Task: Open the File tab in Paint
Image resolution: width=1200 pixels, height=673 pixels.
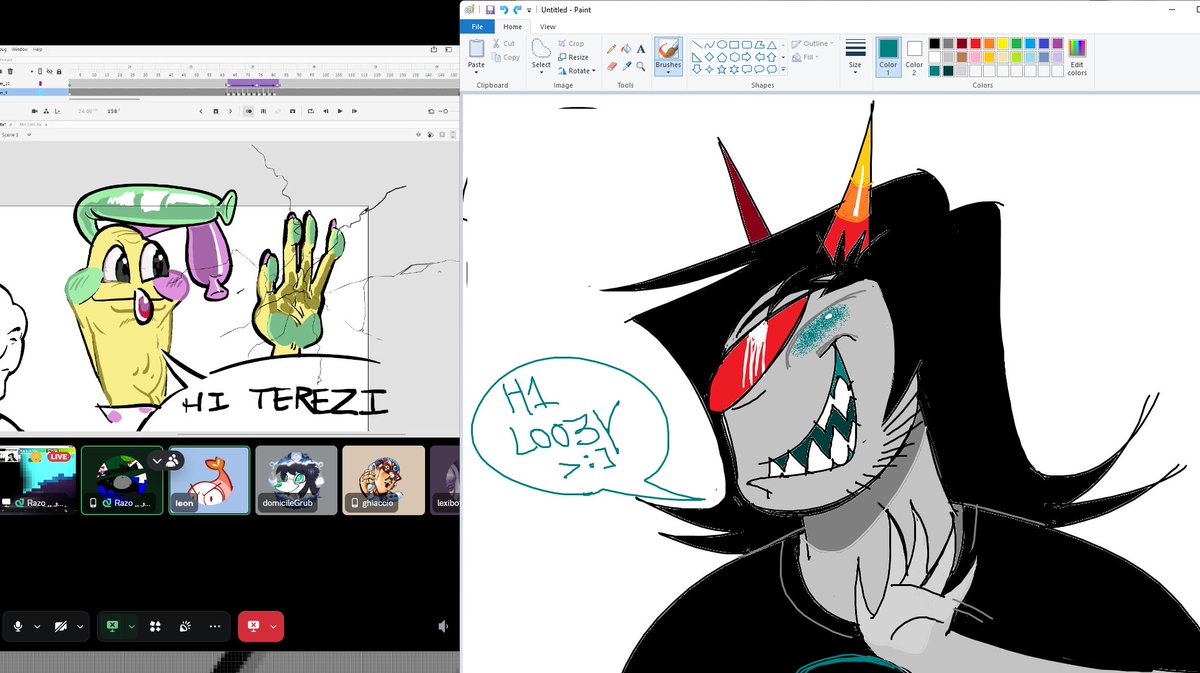Action: click(x=478, y=27)
